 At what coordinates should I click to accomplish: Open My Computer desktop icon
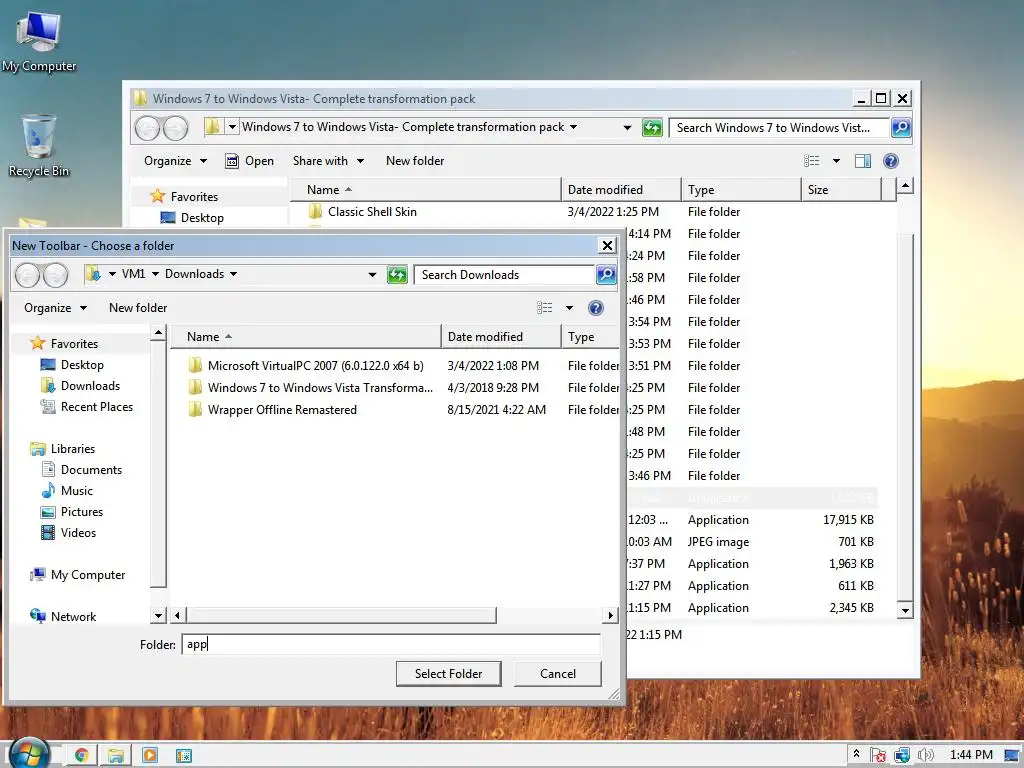39,41
